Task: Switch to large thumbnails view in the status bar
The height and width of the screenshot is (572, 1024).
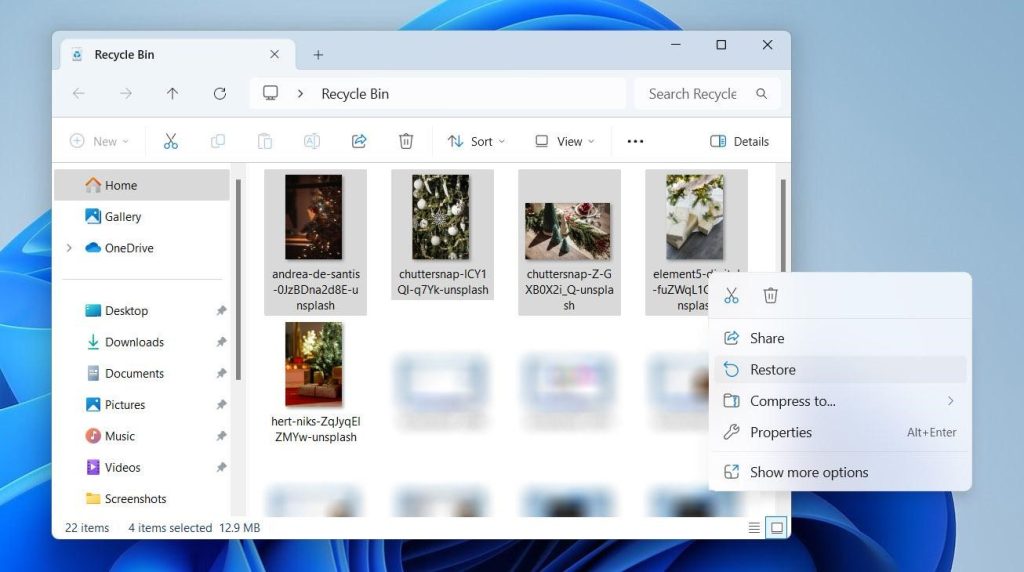Action: tap(776, 528)
